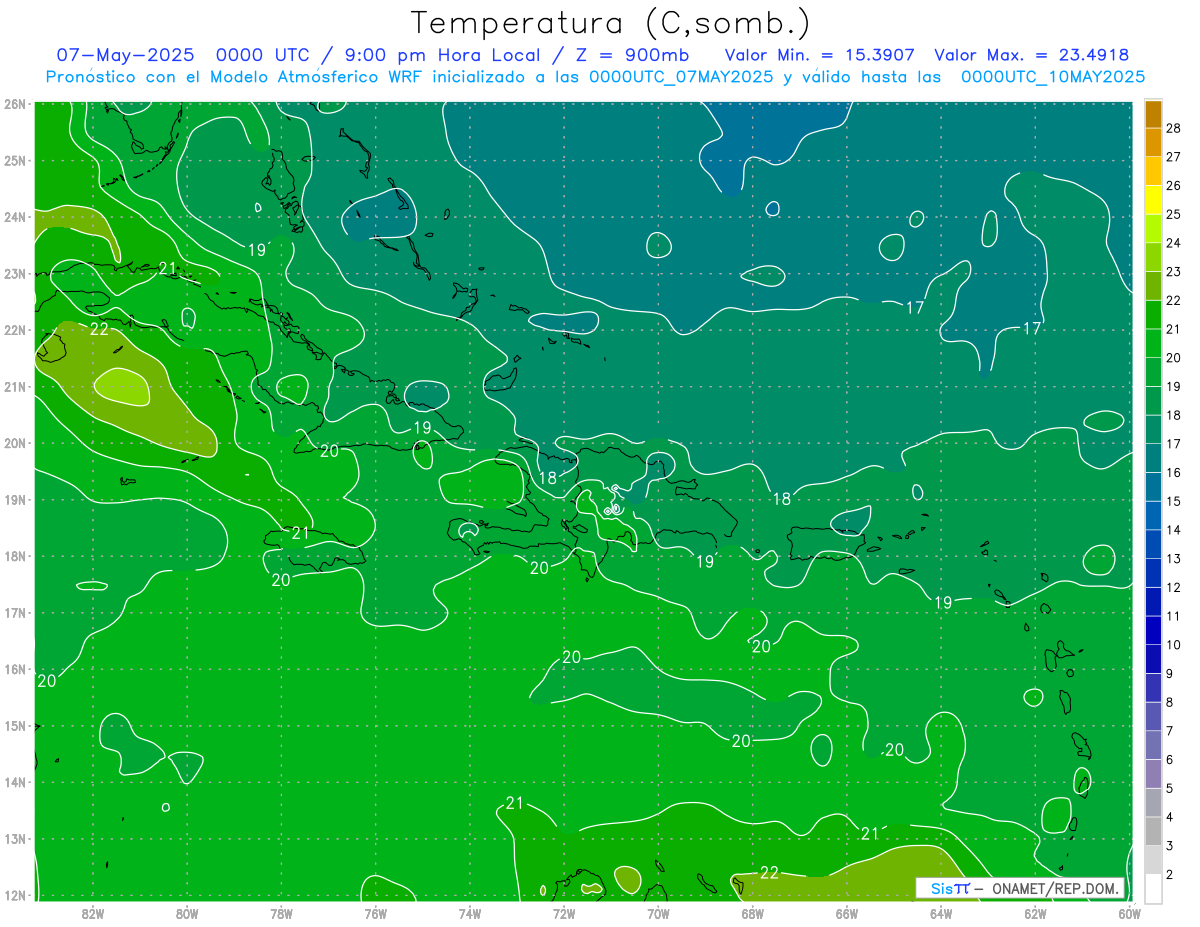Click the title "Temperatura (C,somb.)"
The width and height of the screenshot is (1200, 927).
click(610, 24)
